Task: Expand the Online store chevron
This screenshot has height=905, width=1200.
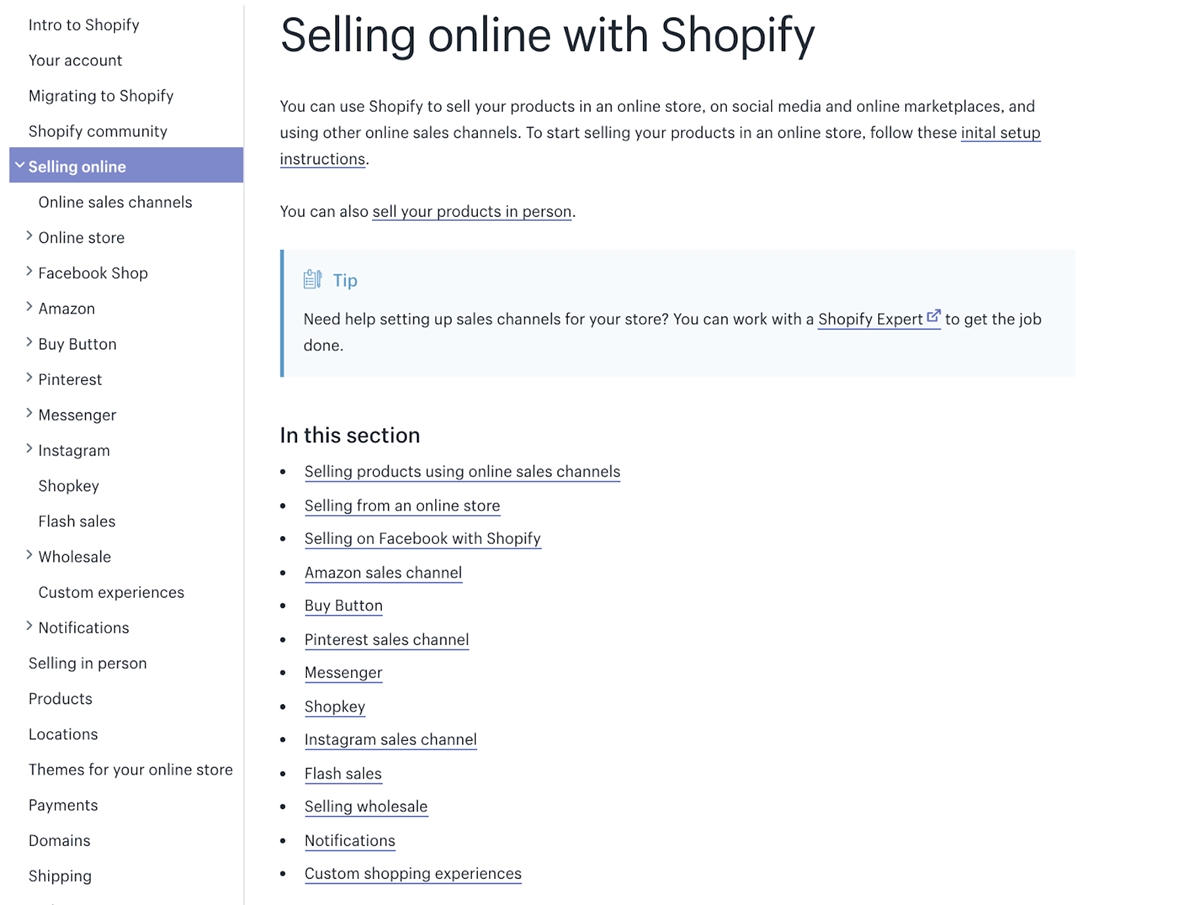Action: (29, 237)
